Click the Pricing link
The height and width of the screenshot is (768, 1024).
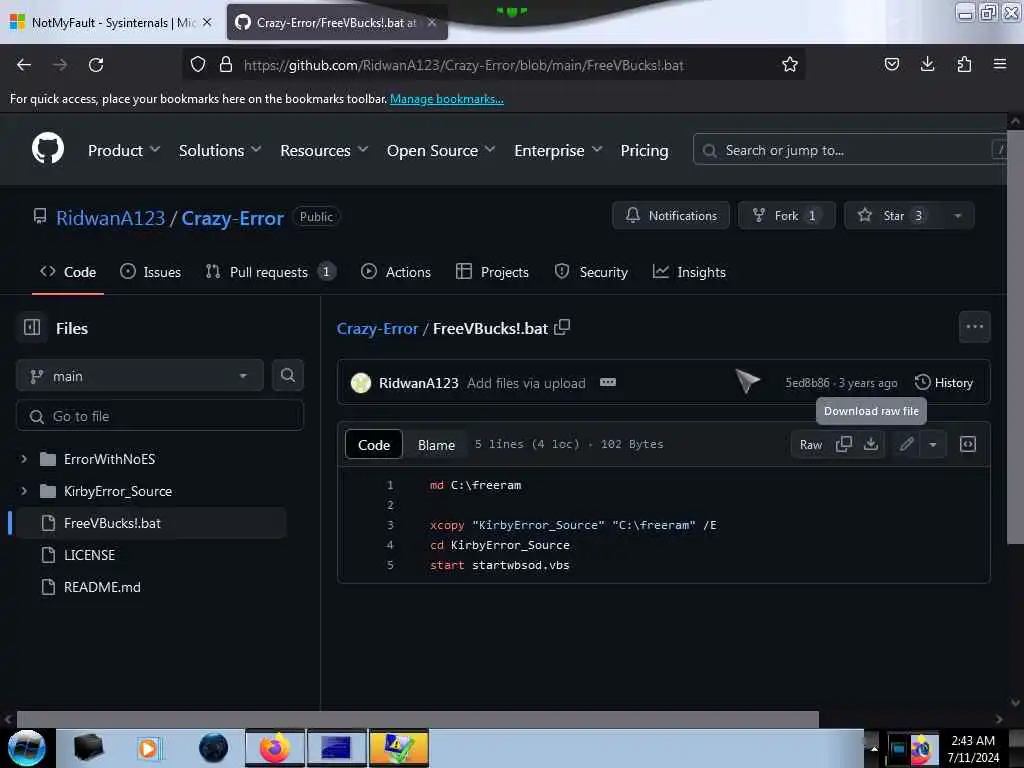(644, 150)
